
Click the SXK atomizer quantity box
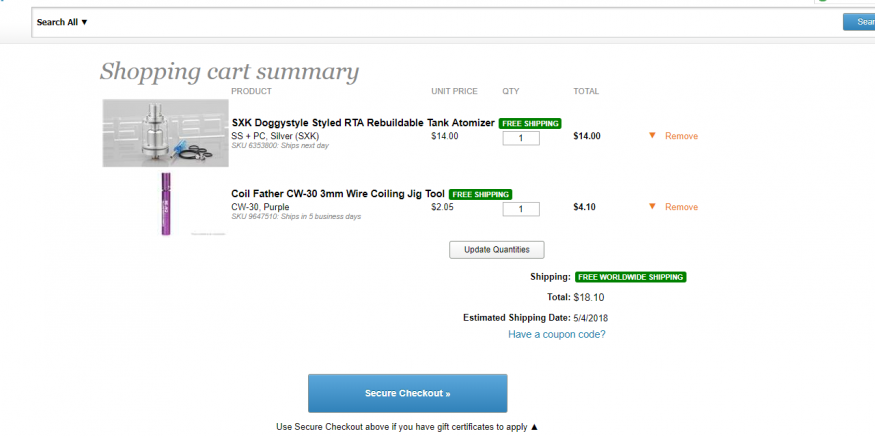click(x=521, y=138)
